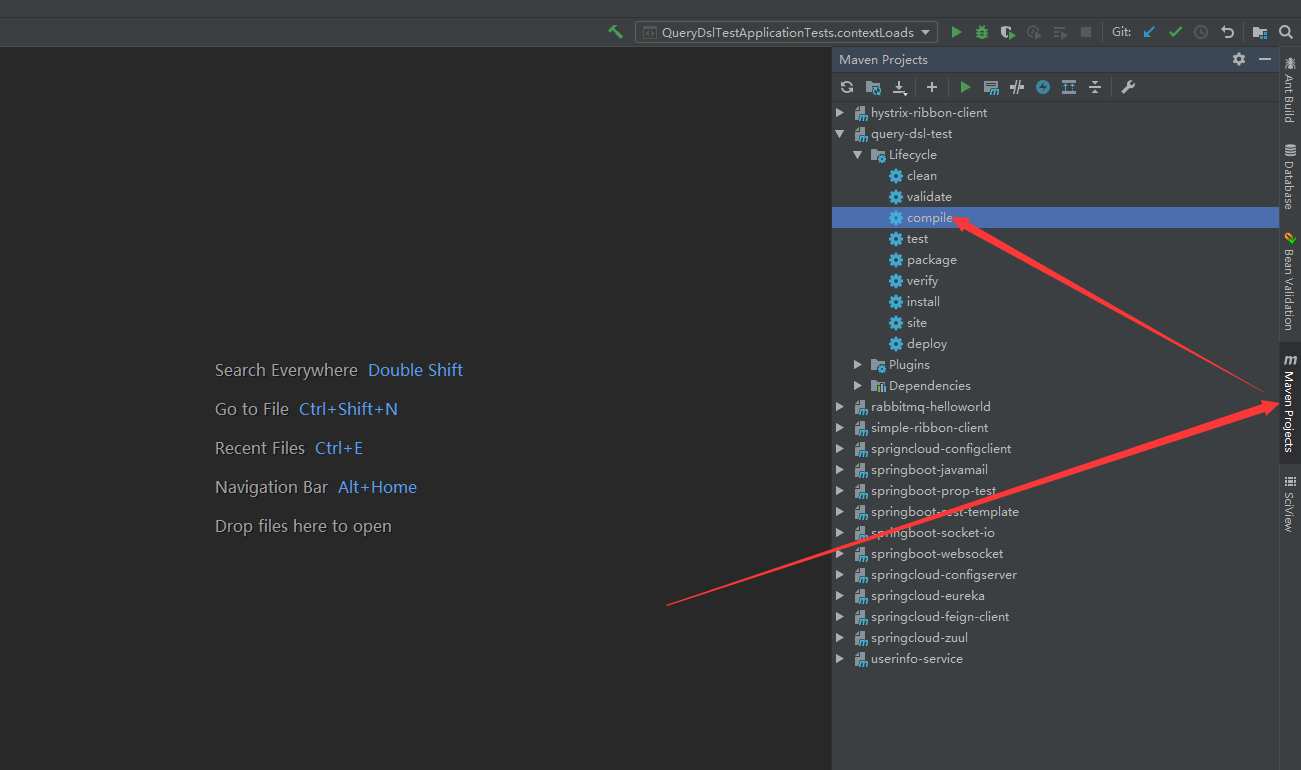This screenshot has width=1301, height=770.
Task: Expand the springcloud-zuul project node
Action: [840, 638]
